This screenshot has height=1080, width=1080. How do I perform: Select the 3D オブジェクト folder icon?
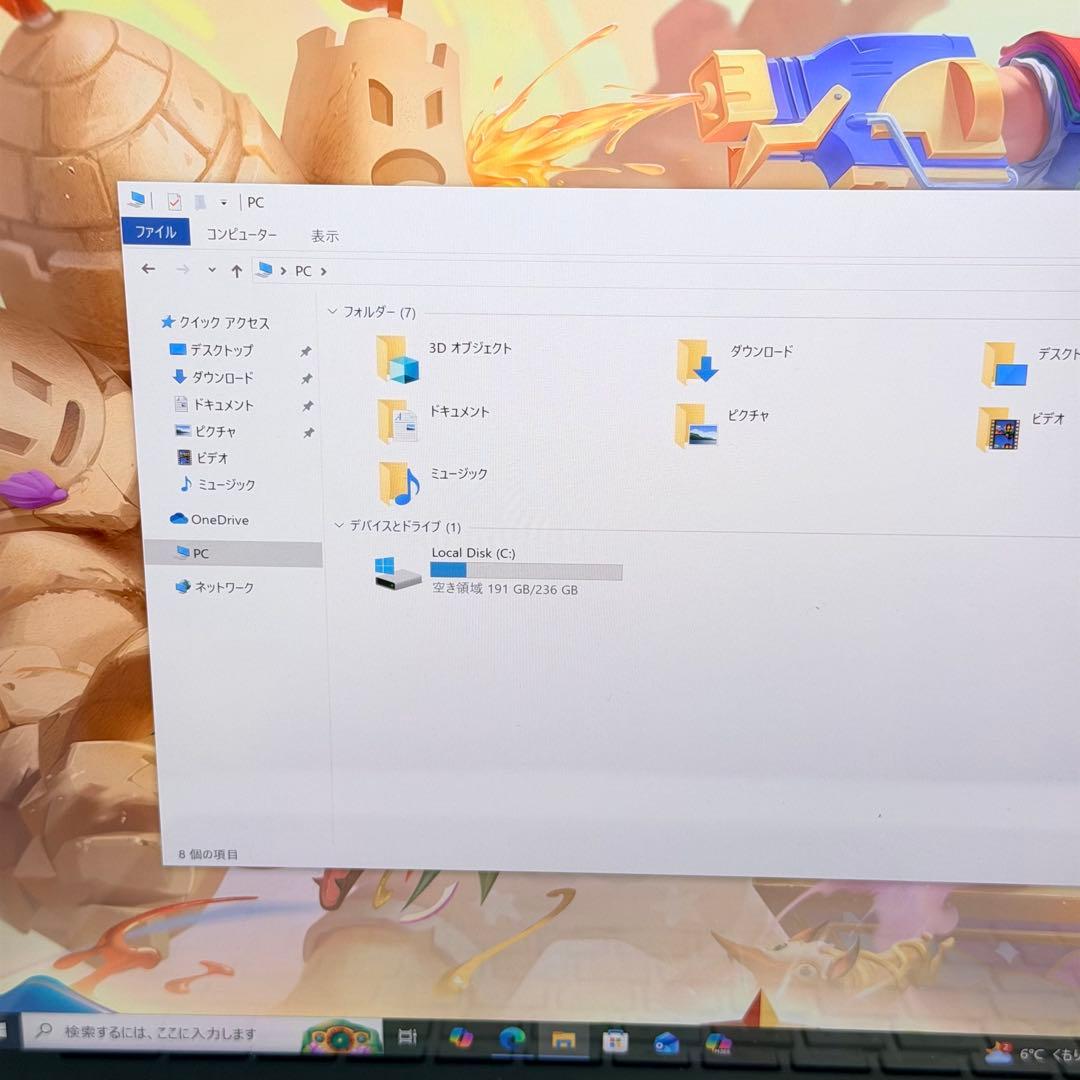pyautogui.click(x=397, y=358)
